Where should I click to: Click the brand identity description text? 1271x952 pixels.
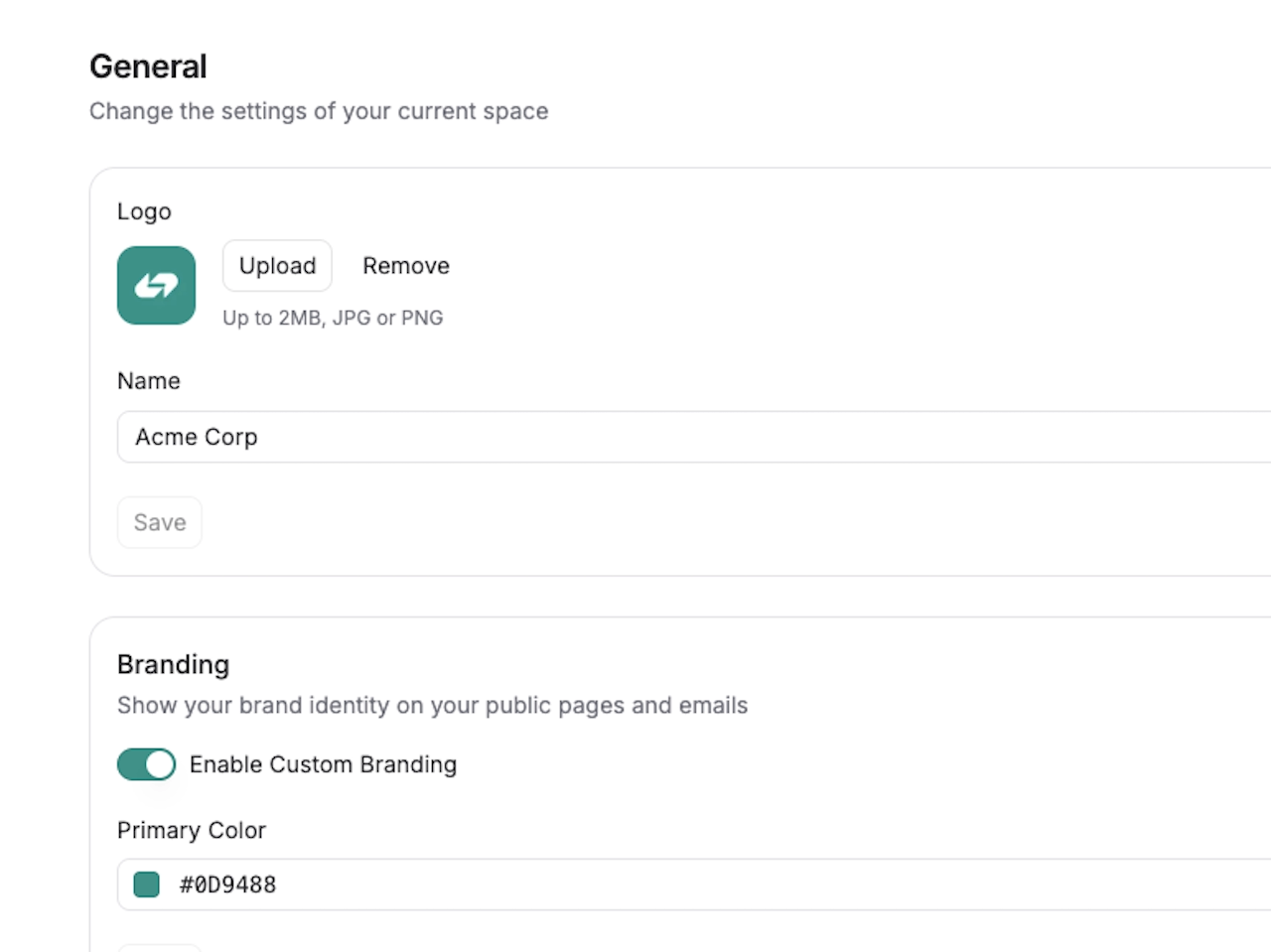[x=432, y=705]
